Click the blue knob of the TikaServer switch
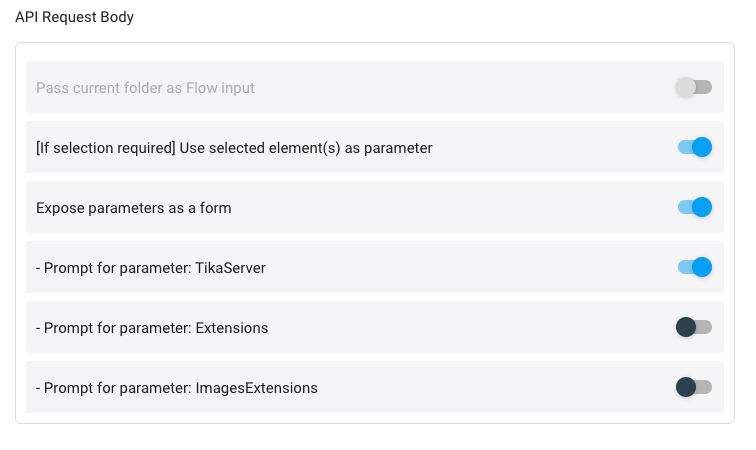This screenshot has width=756, height=450. [x=702, y=267]
